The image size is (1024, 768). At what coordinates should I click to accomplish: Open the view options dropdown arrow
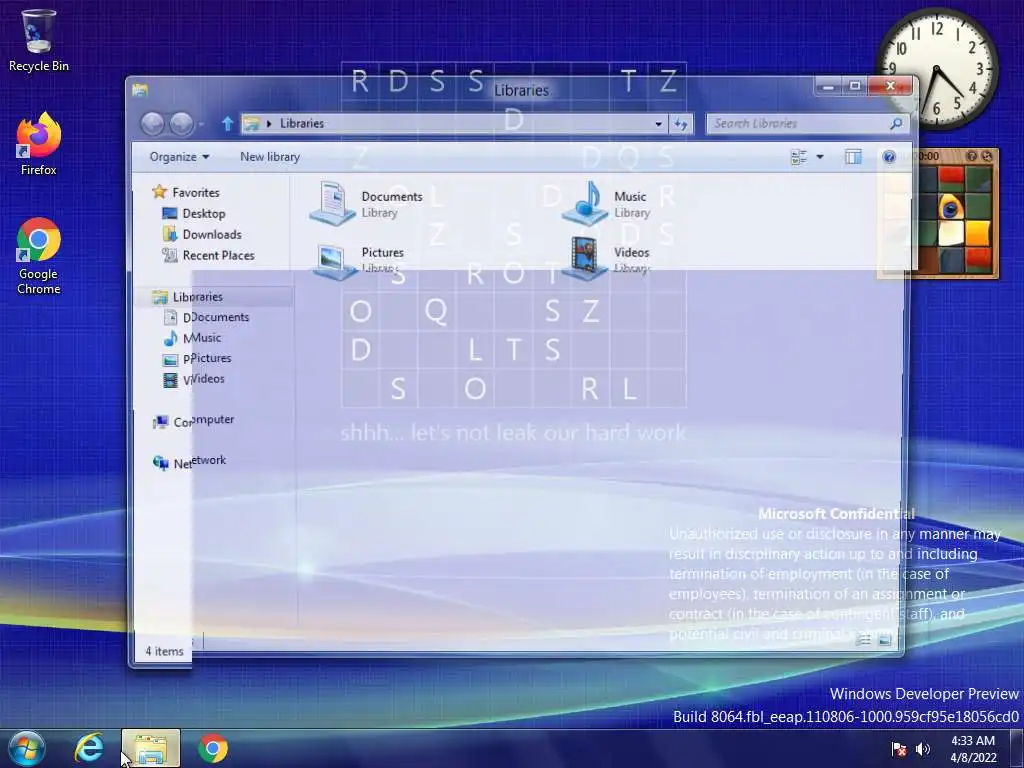click(820, 157)
